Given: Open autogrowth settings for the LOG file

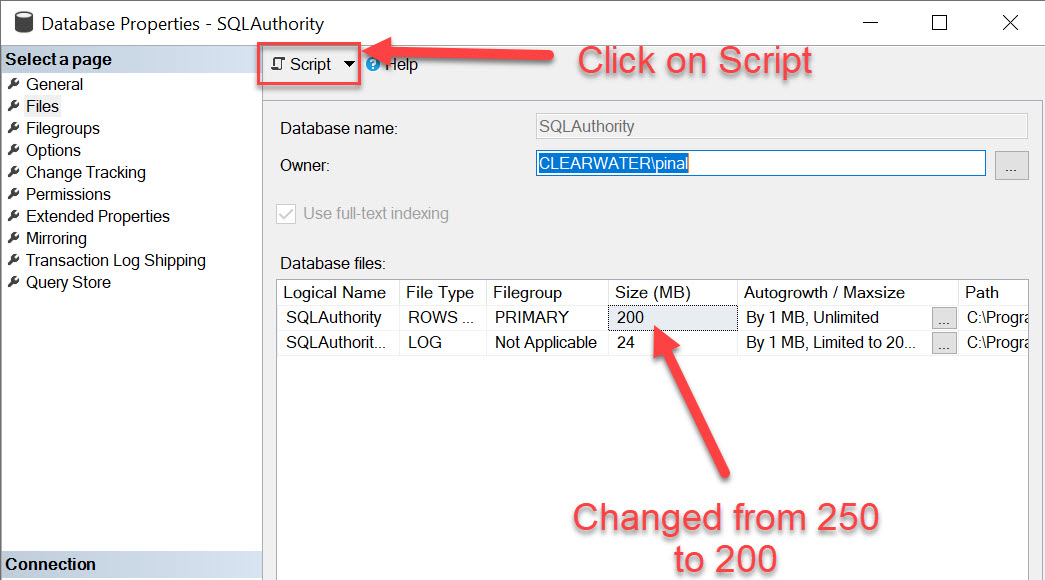Looking at the screenshot, I should point(944,343).
